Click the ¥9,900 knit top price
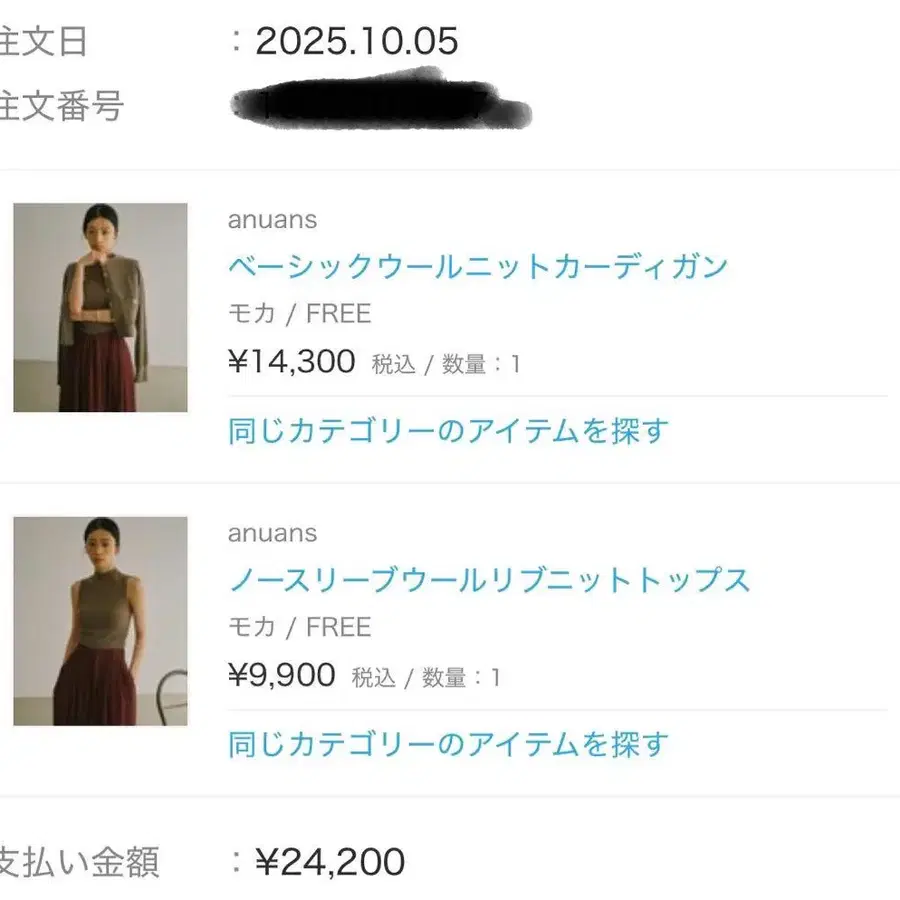 point(282,675)
